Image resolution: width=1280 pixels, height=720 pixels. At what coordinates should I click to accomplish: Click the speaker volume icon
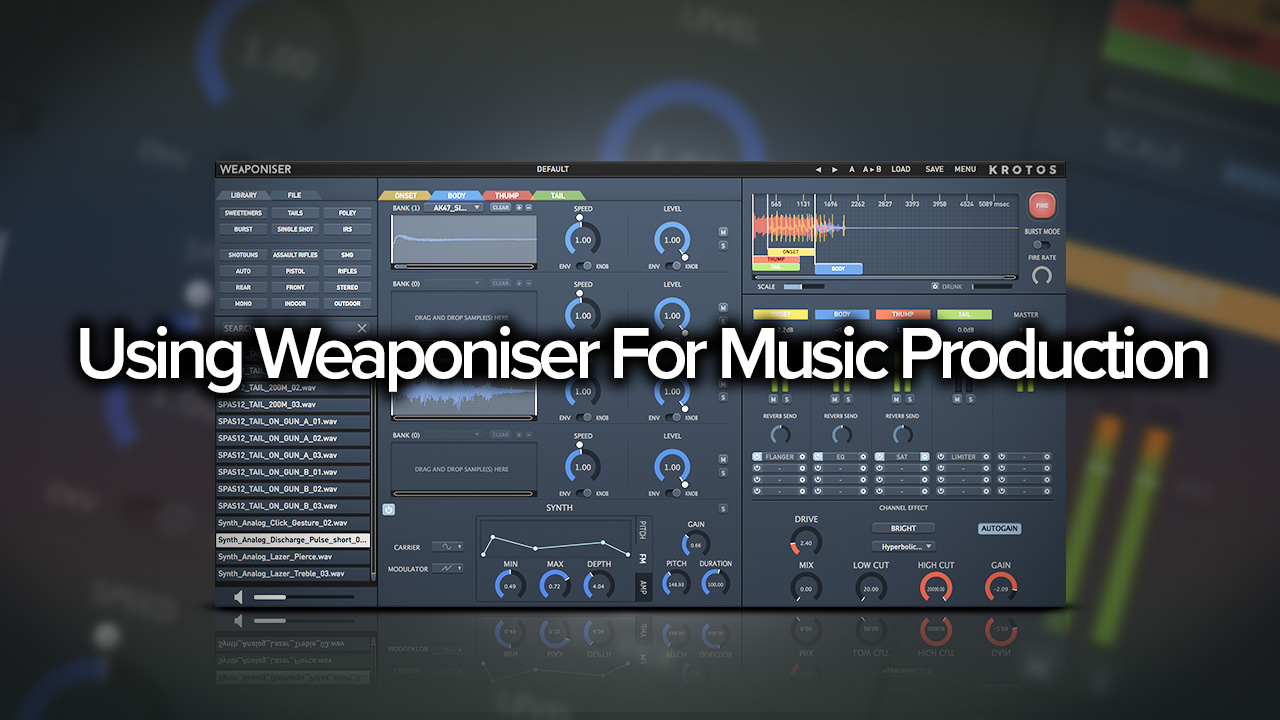(238, 597)
